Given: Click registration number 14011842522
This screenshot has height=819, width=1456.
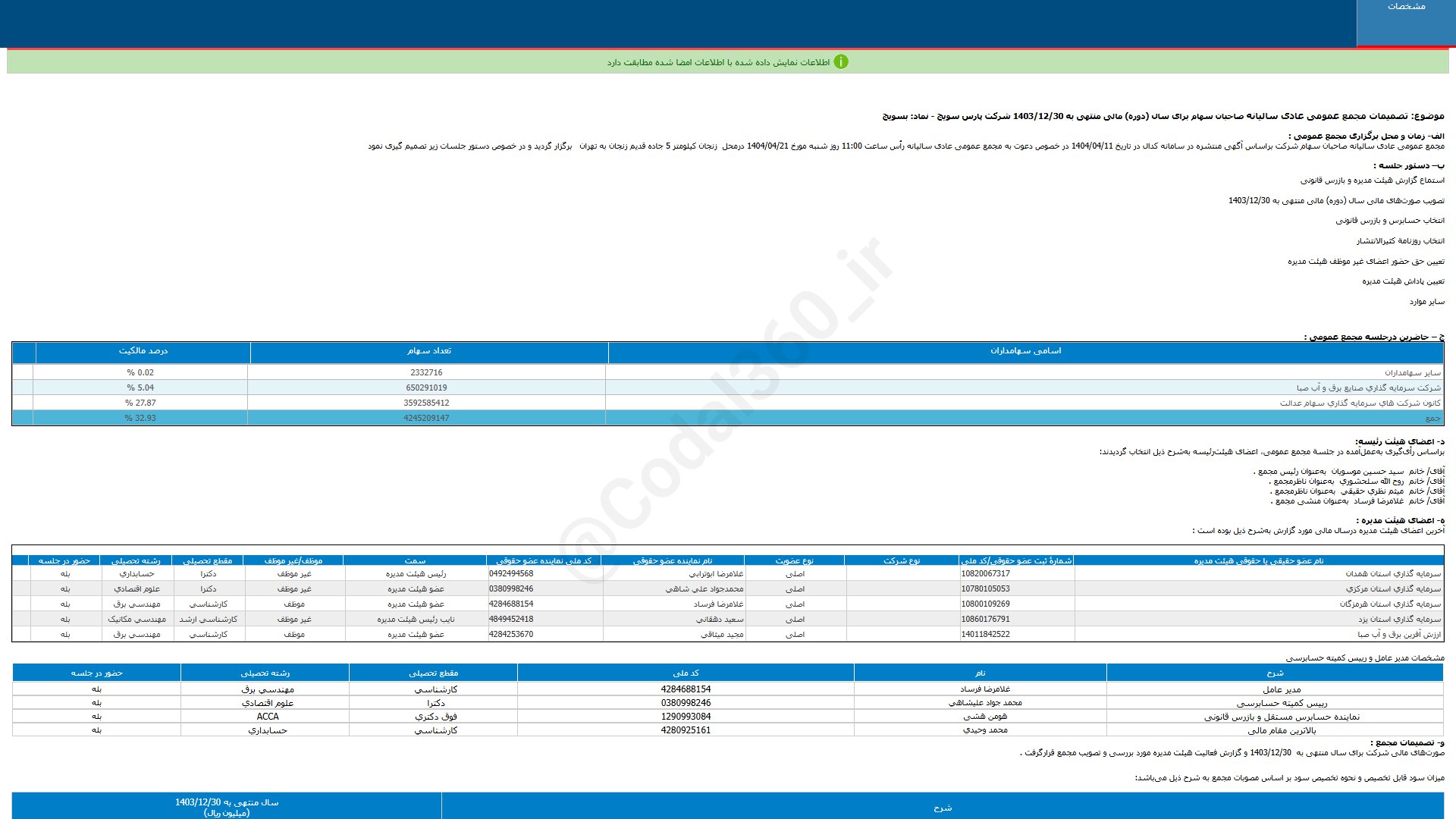Looking at the screenshot, I should click(985, 635).
